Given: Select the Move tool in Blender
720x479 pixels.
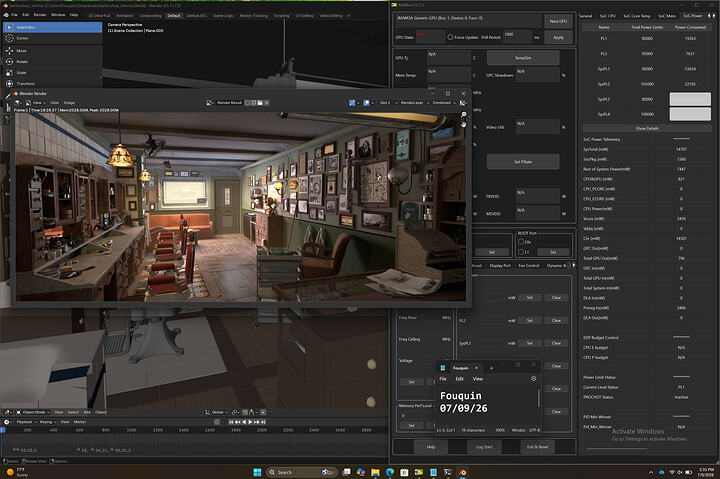Looking at the screenshot, I should pyautogui.click(x=52, y=51).
